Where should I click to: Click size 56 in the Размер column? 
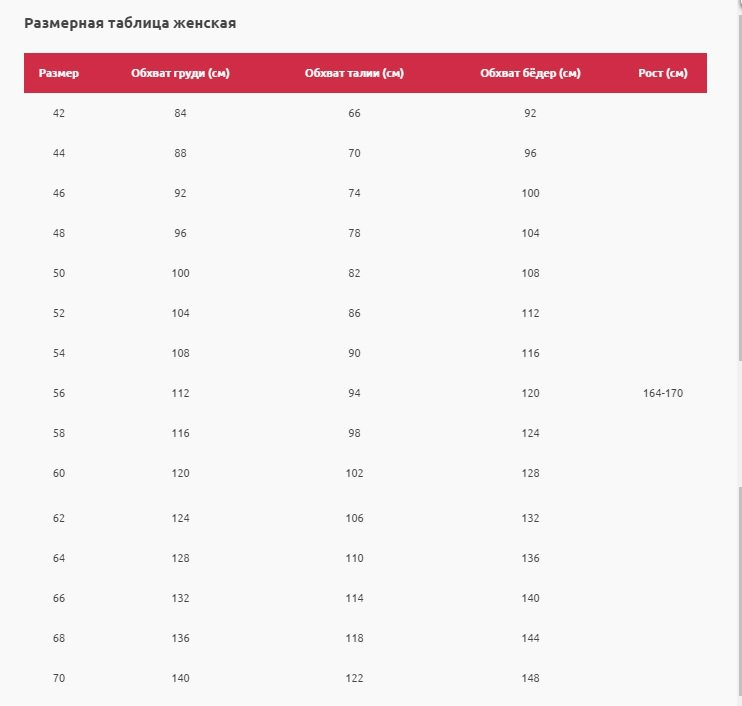pos(58,393)
